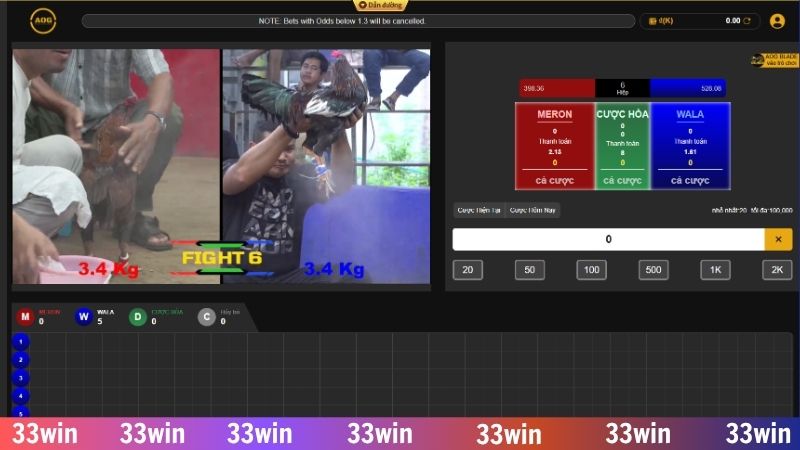The height and width of the screenshot is (450, 800).
Task: Click the bet amount input field
Action: [607, 240]
